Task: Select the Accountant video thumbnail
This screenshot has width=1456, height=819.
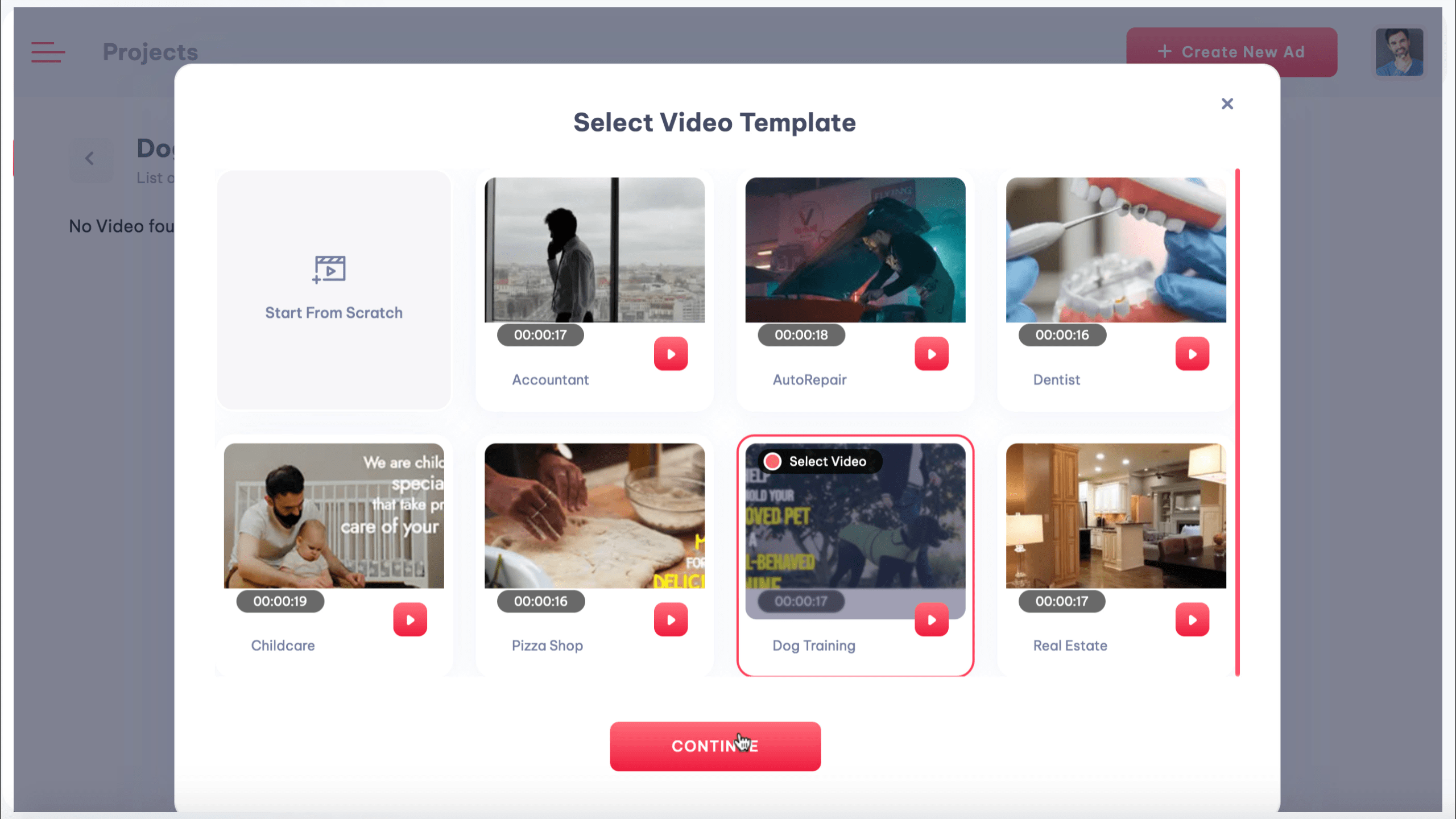Action: 594,250
